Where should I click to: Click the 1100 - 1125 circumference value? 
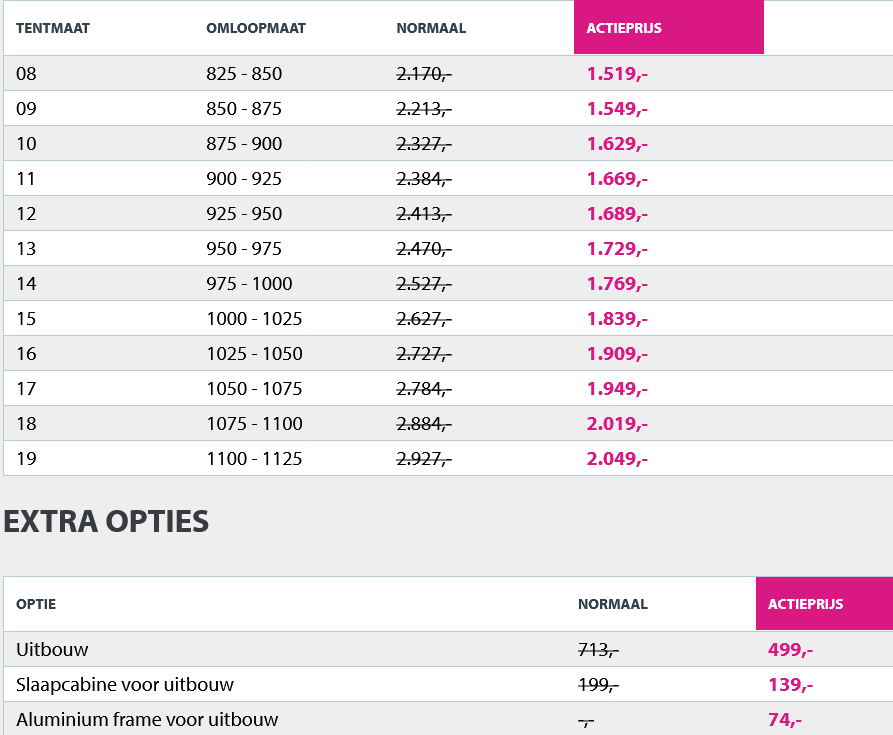[254, 459]
